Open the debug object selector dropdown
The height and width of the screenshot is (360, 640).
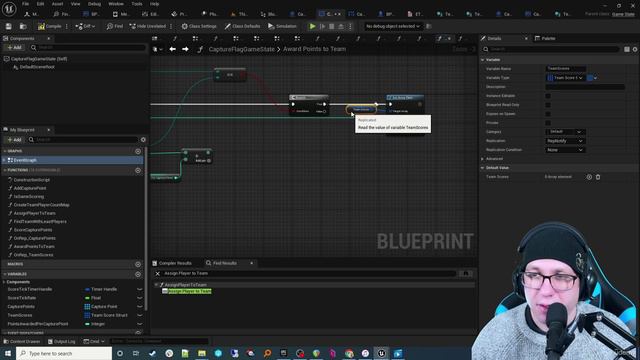click(393, 26)
